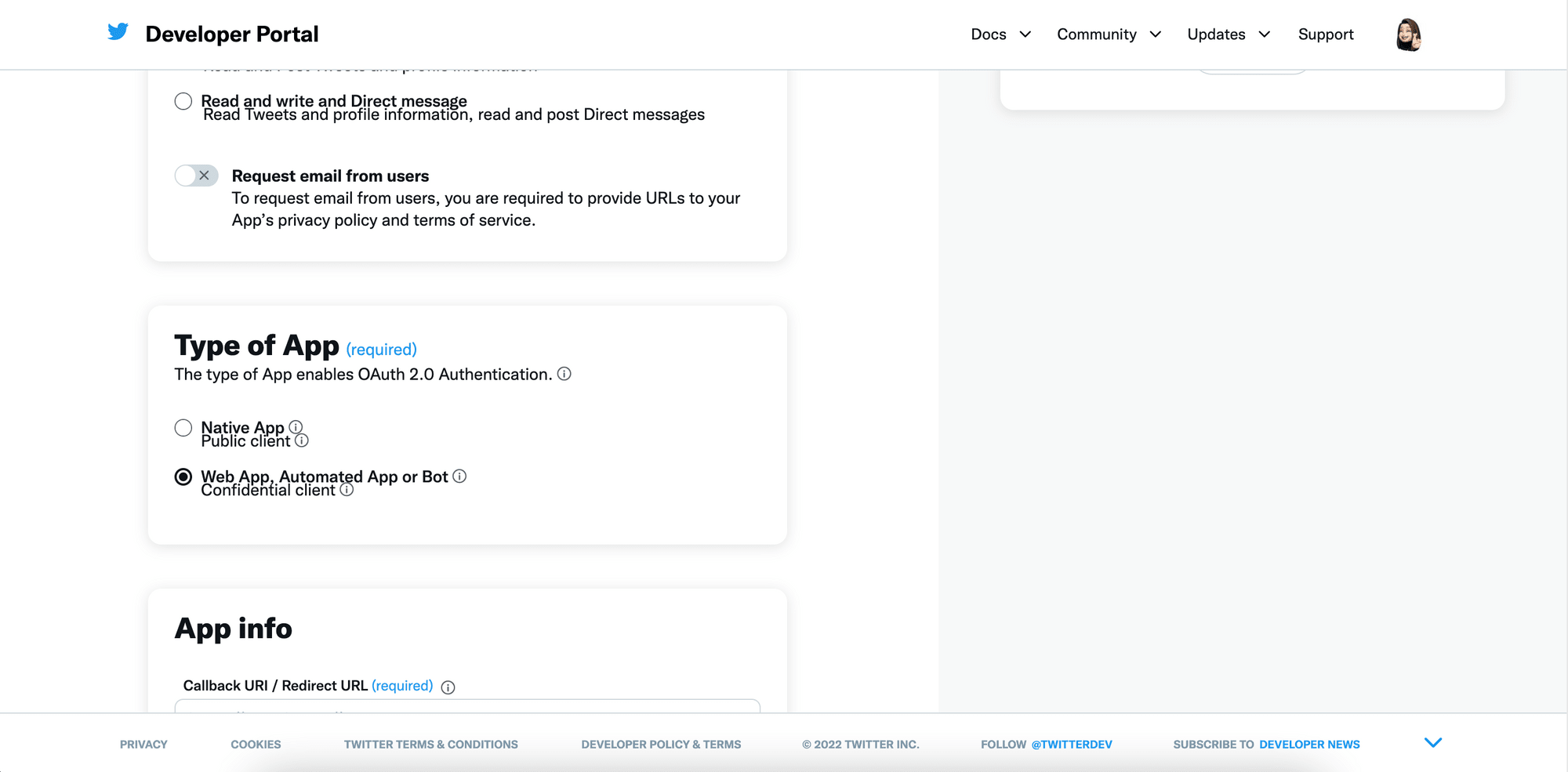Open the Privacy footer link

pos(143,745)
